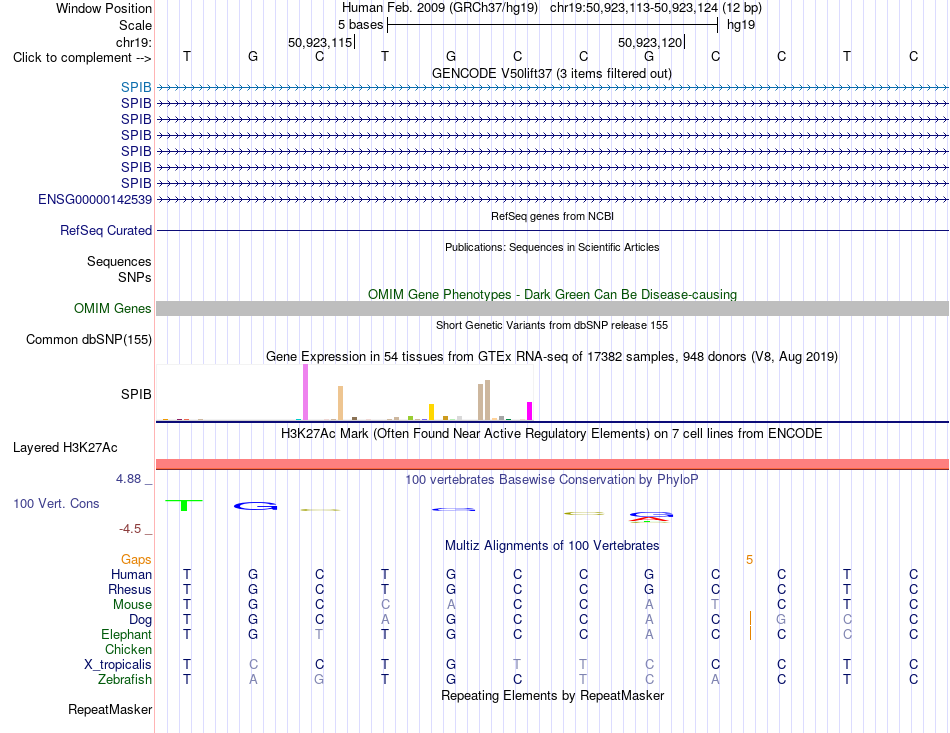The height and width of the screenshot is (733, 950).
Task: Open 'Repeating Elements by RepeatMasker' title
Action: (x=552, y=695)
